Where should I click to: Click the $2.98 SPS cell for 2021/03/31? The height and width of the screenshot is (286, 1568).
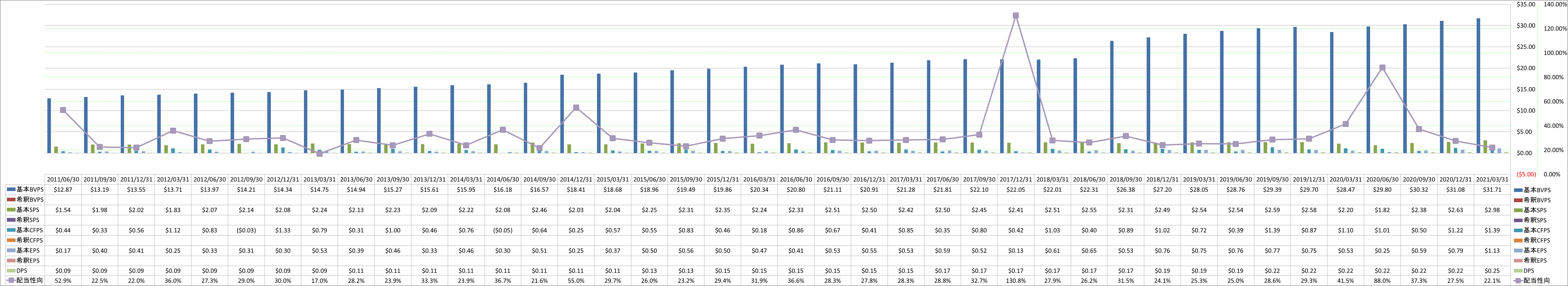click(x=1493, y=210)
